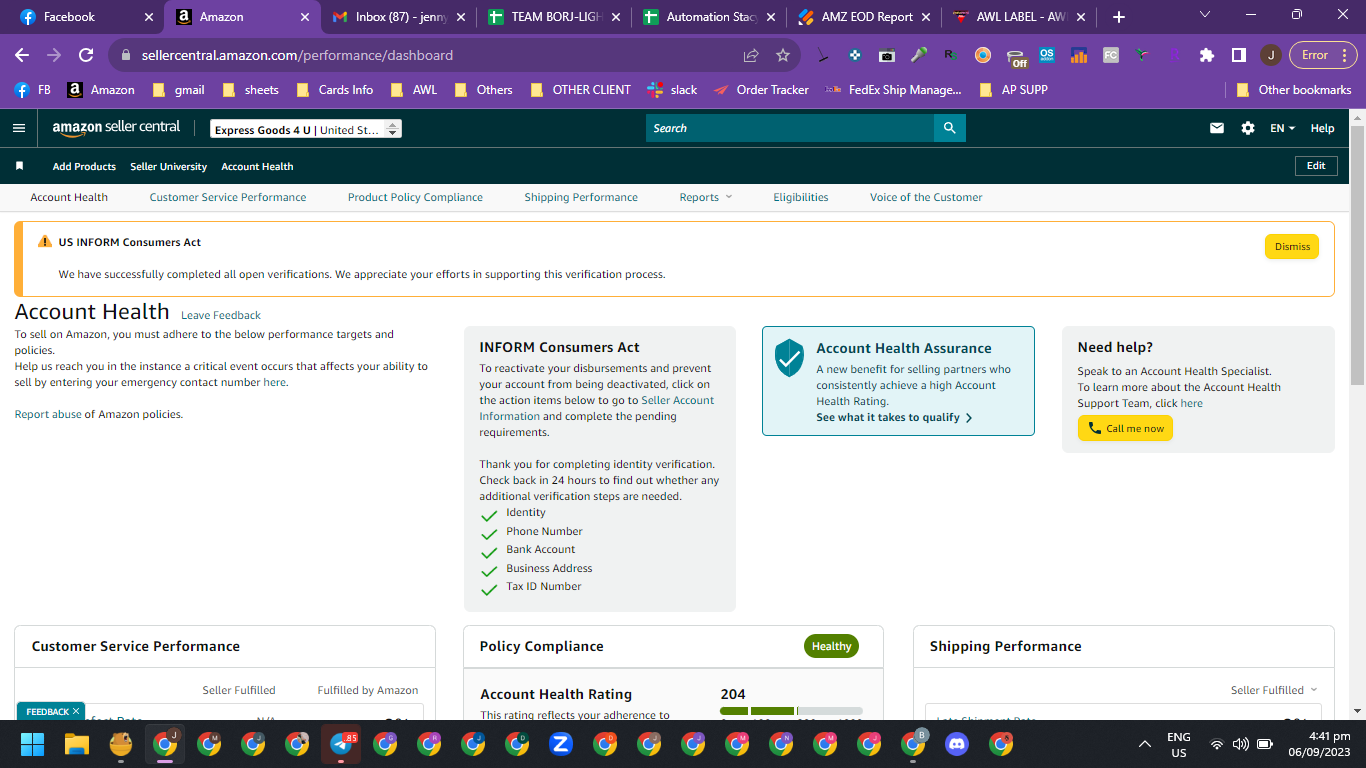Open Seller Fulfilled dropdown in Shipping Performance
The image size is (1366, 768).
pyautogui.click(x=1274, y=690)
